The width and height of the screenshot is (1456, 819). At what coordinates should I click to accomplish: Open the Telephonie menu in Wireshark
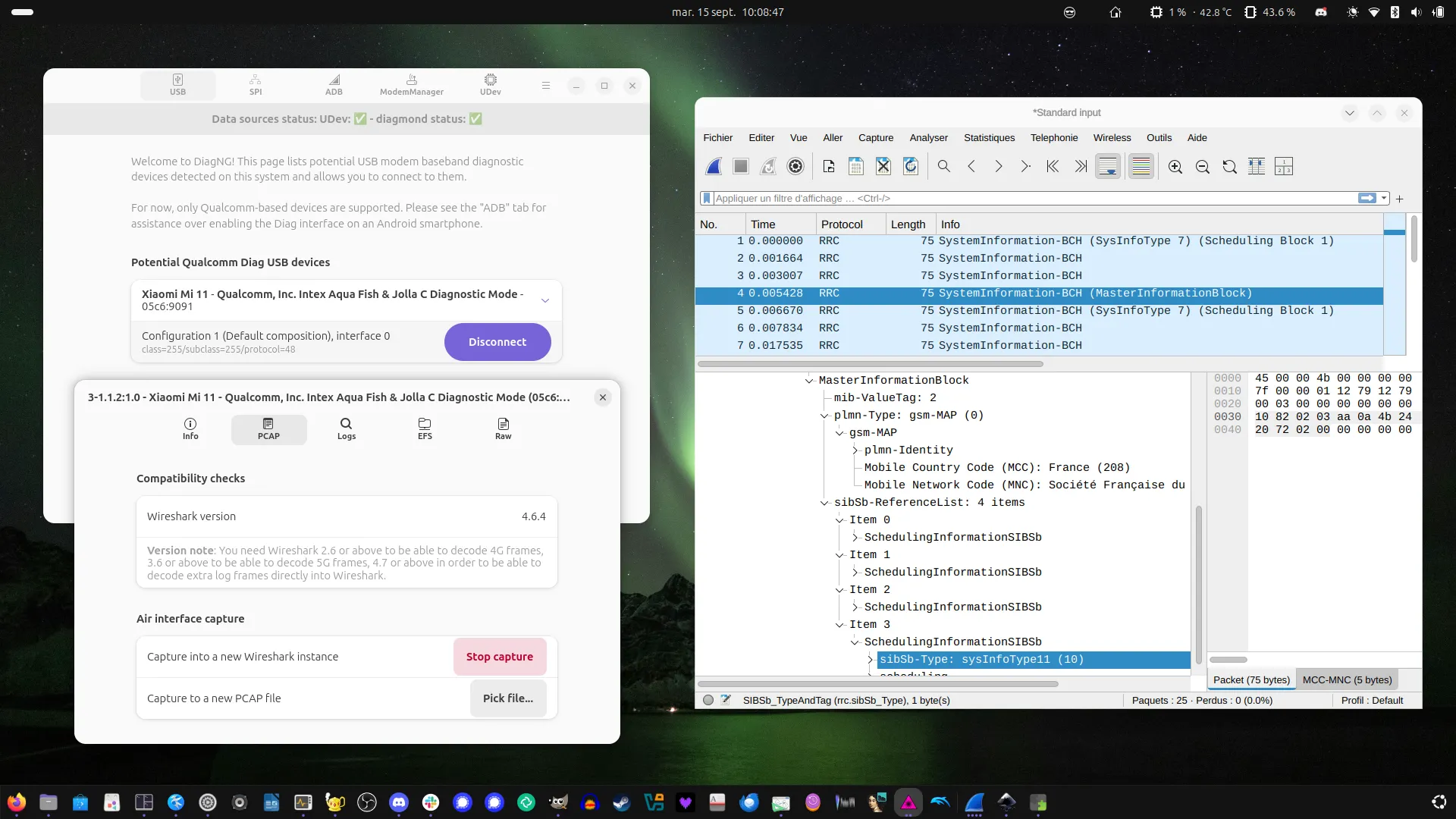coord(1054,137)
